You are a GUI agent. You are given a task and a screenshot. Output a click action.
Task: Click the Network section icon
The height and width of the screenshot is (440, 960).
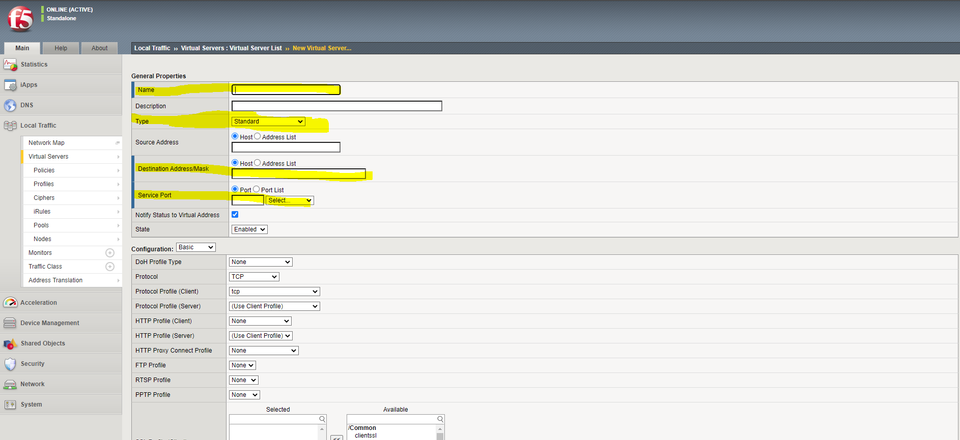pyautogui.click(x=11, y=384)
